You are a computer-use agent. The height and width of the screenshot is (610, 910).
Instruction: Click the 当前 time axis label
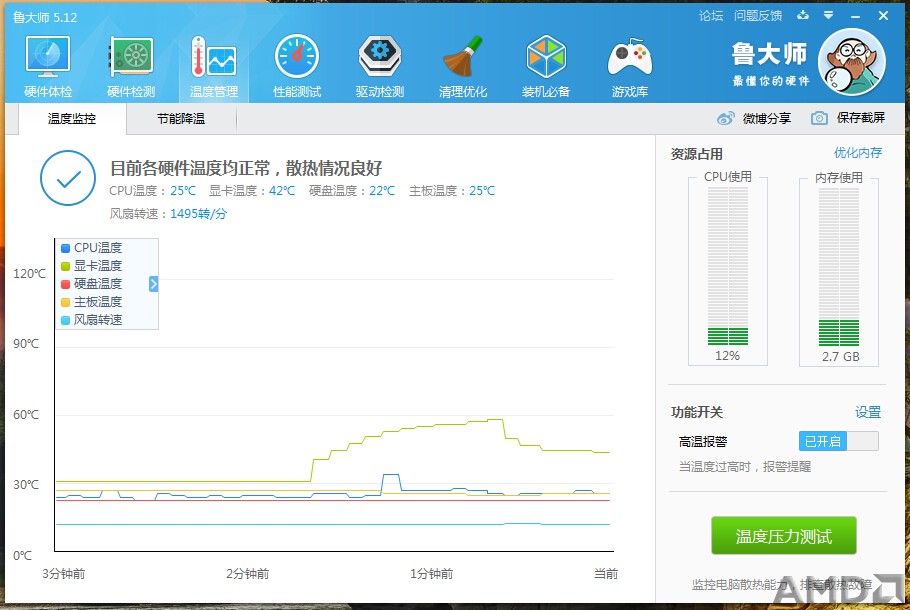pos(606,573)
